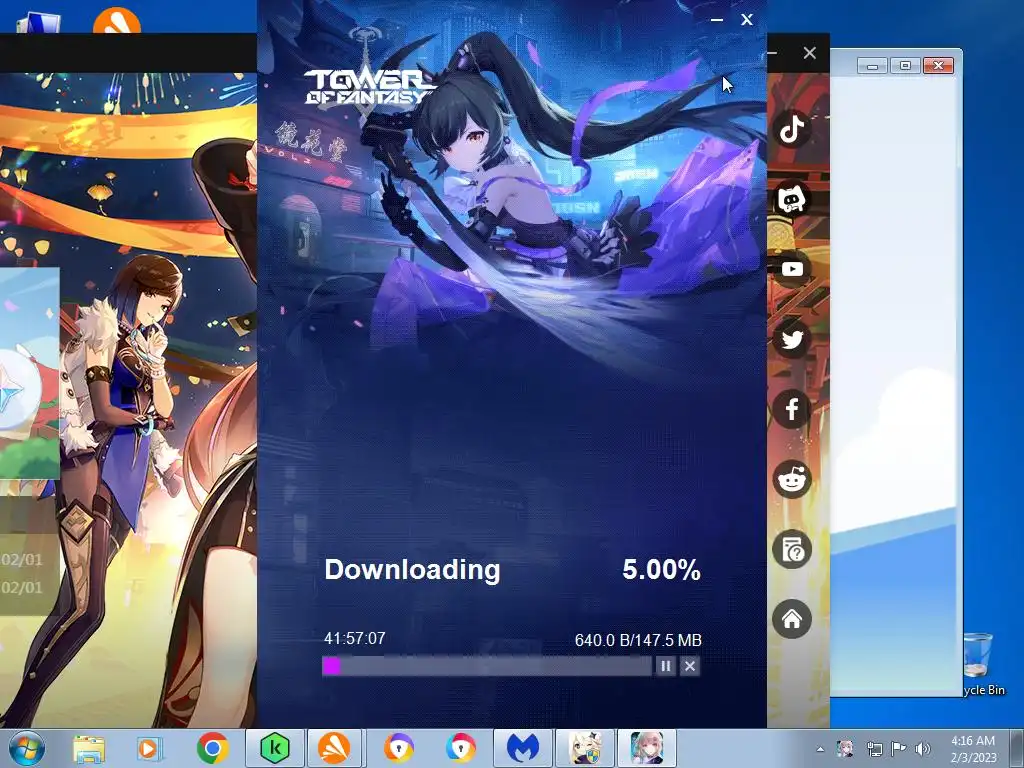The image size is (1024, 768).
Task: Show hidden icons in the system tray
Action: [x=820, y=750]
